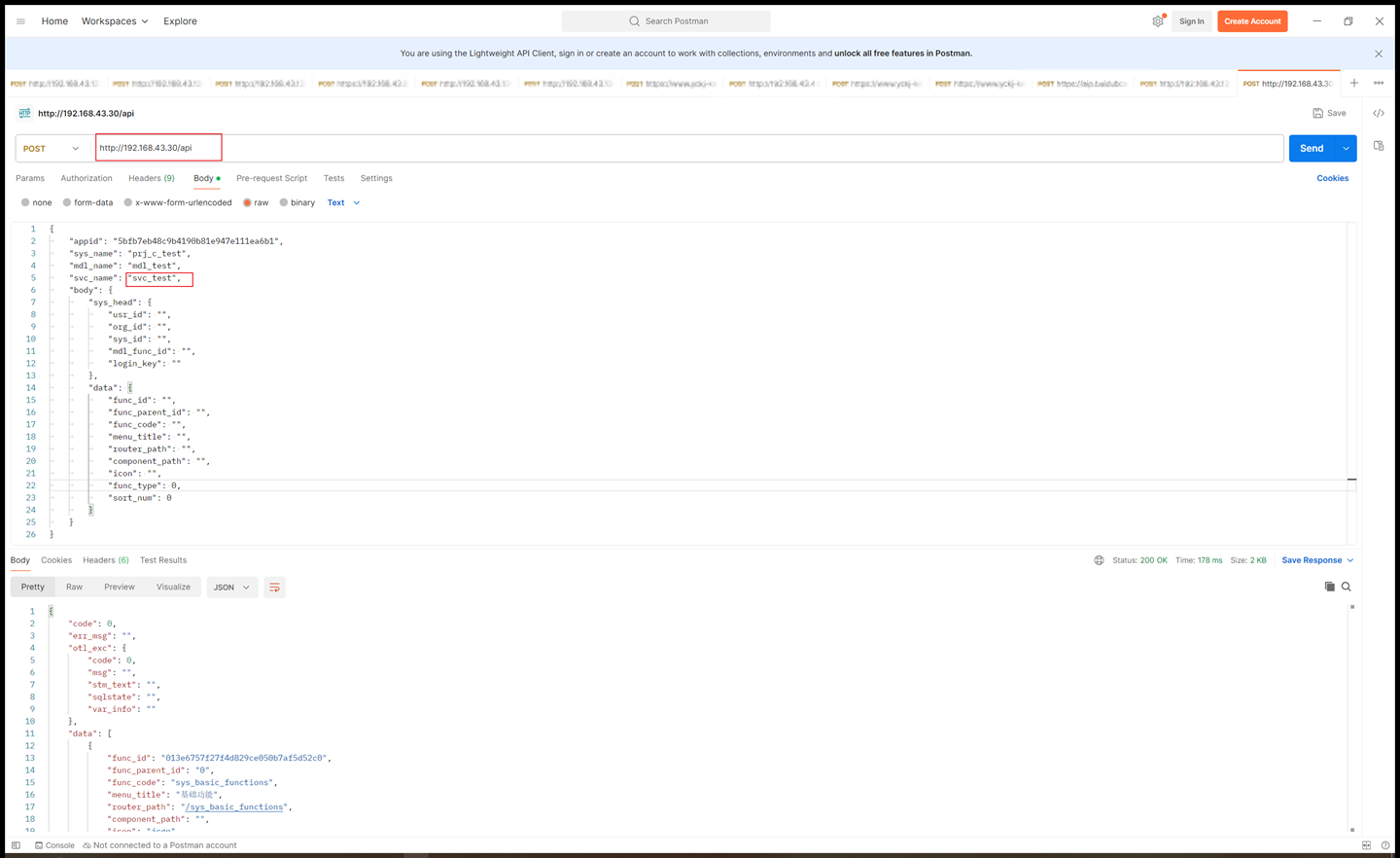The height and width of the screenshot is (858, 1400).
Task: Select the binary body type
Action: click(297, 203)
